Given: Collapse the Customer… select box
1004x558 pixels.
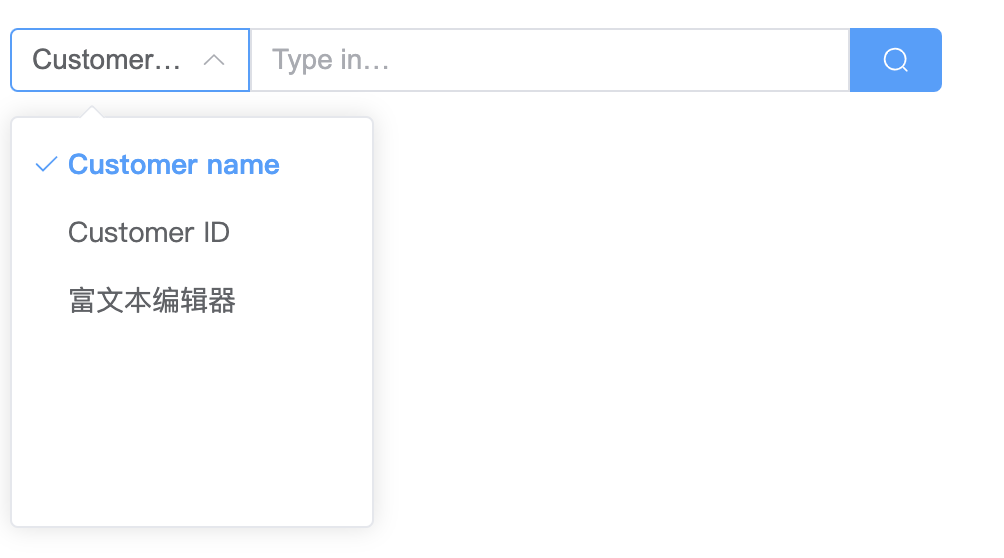Looking at the screenshot, I should pyautogui.click(x=130, y=60).
